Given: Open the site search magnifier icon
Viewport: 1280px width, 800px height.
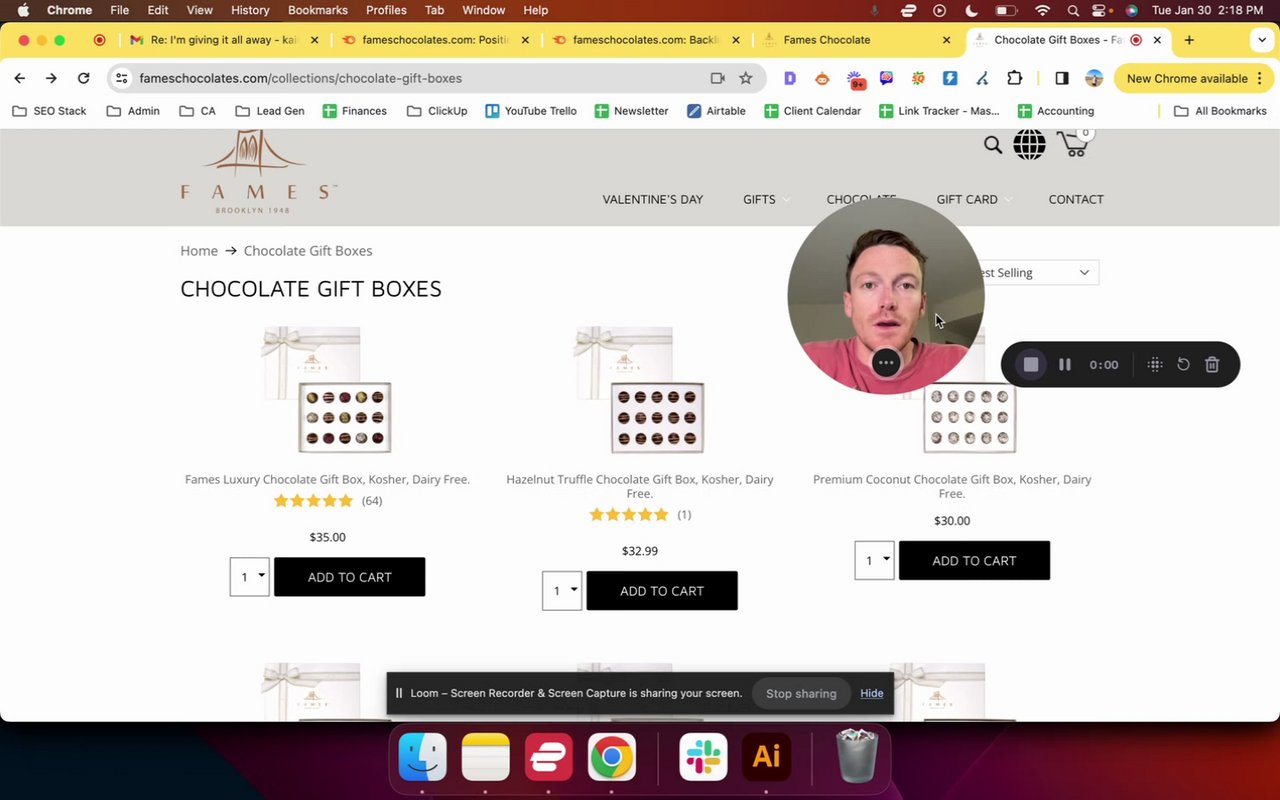Looking at the screenshot, I should [992, 145].
